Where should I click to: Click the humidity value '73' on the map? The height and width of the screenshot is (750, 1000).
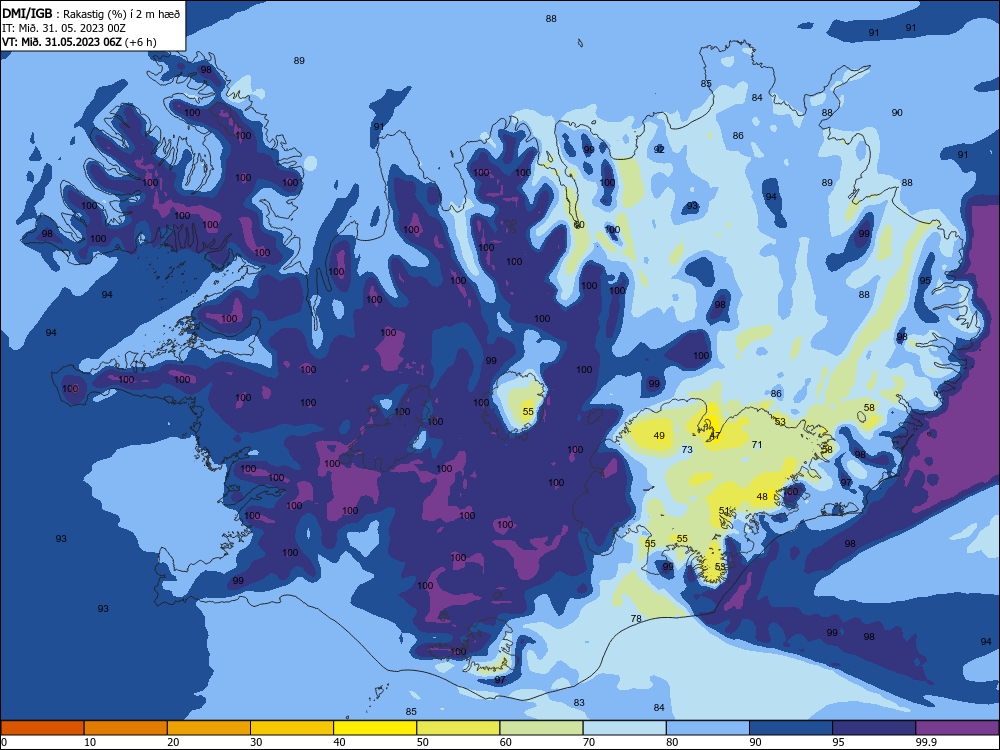687,450
